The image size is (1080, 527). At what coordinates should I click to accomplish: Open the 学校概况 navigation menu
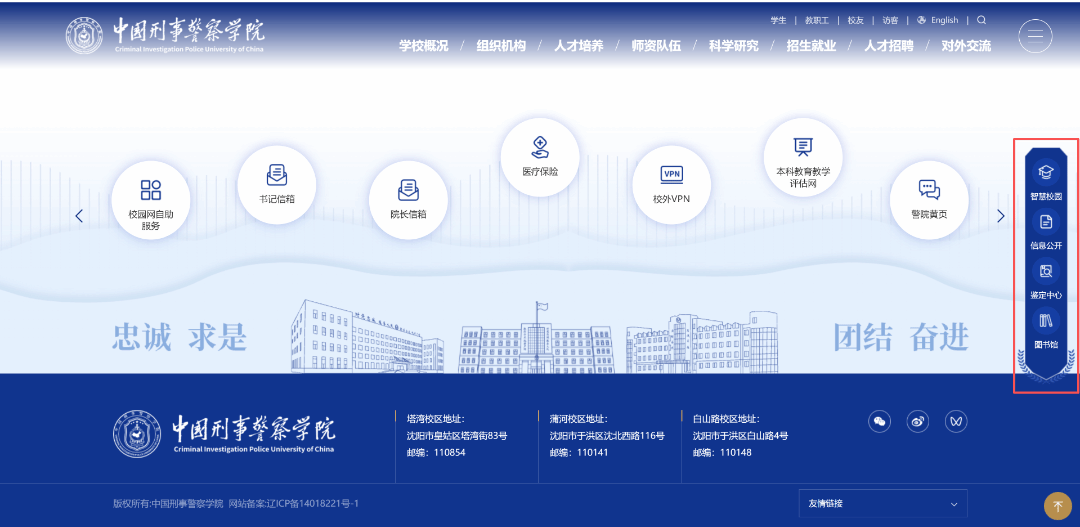pyautogui.click(x=424, y=46)
